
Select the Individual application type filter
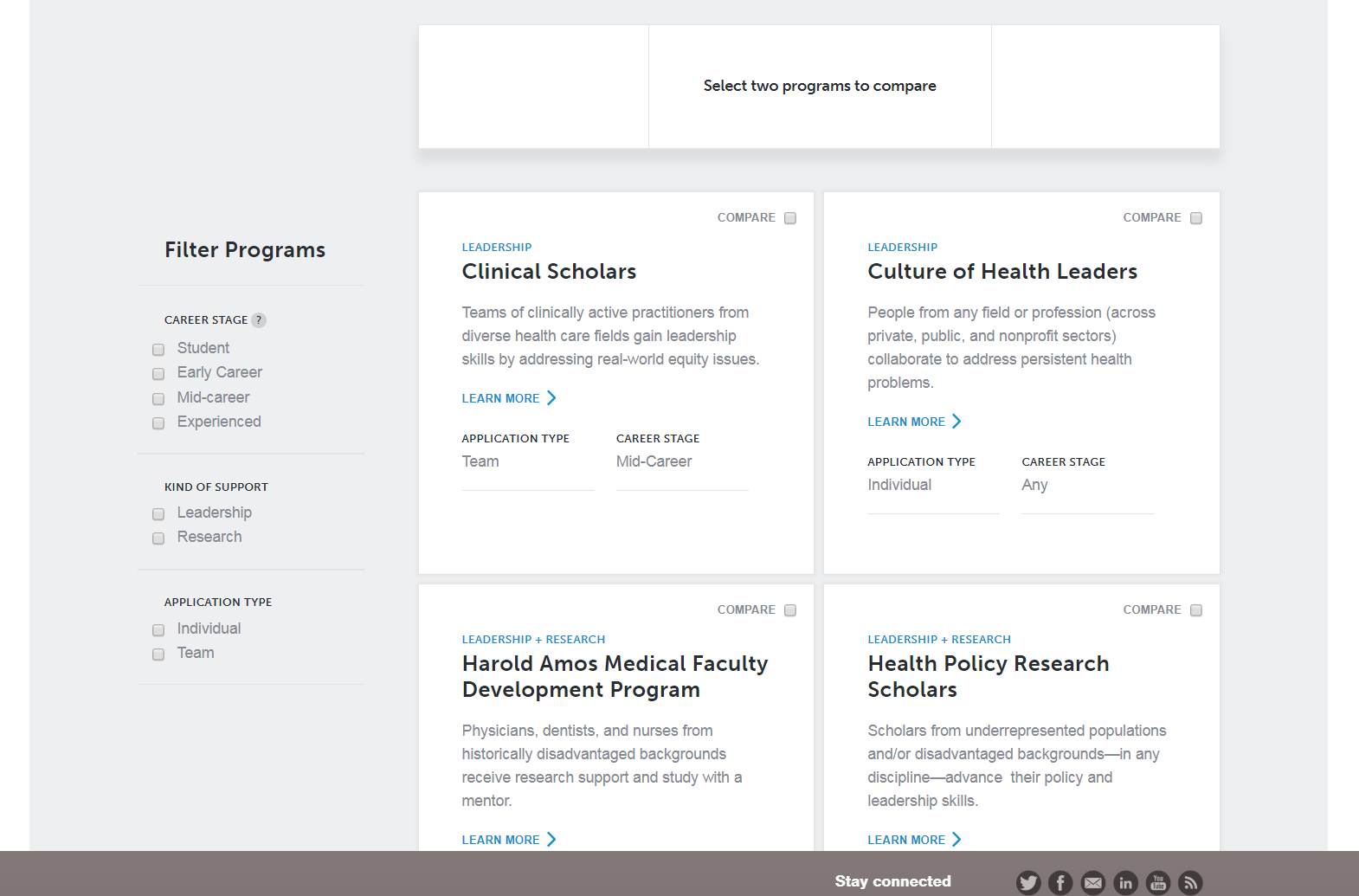coord(158,630)
